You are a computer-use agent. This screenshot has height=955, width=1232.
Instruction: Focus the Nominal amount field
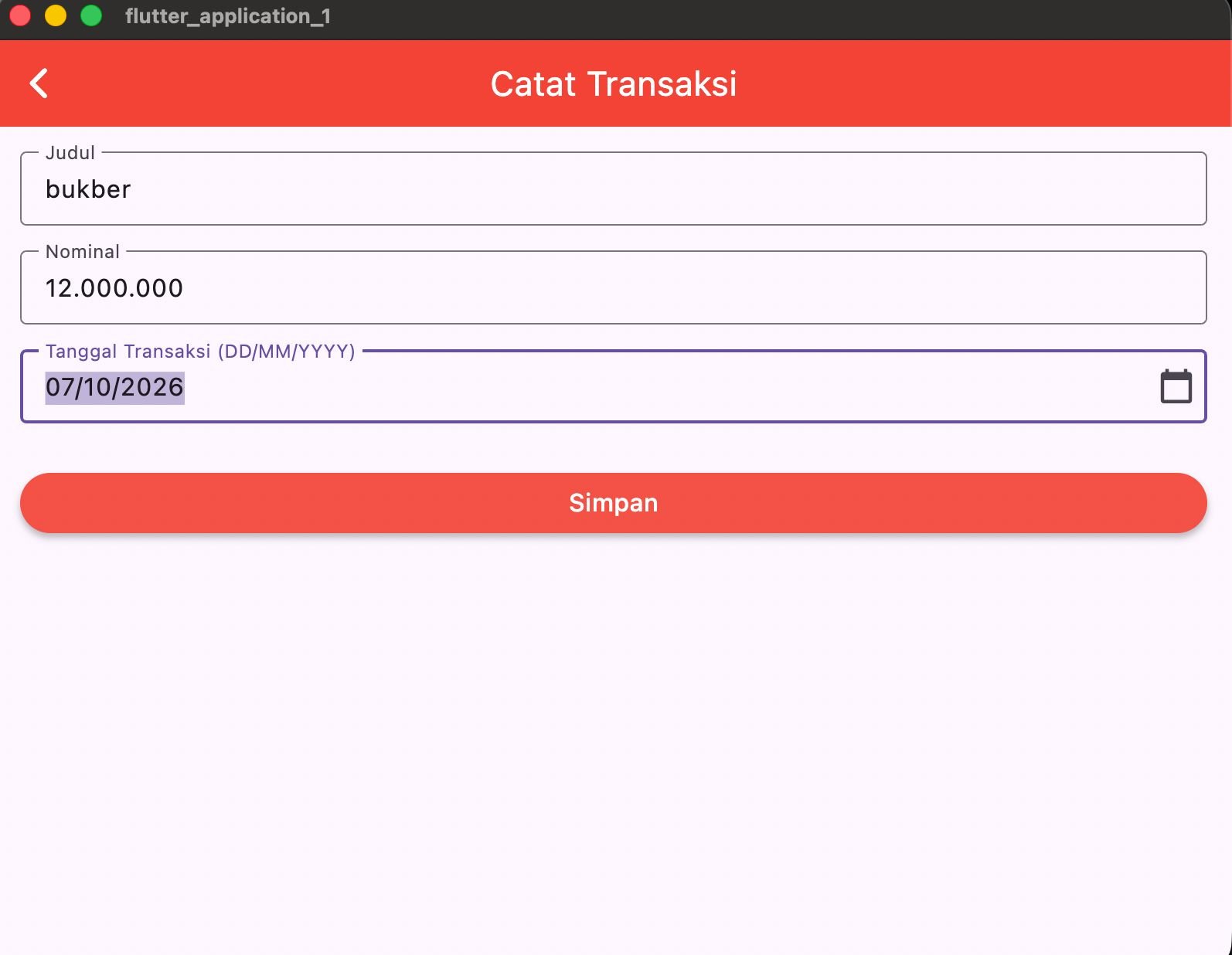(613, 287)
